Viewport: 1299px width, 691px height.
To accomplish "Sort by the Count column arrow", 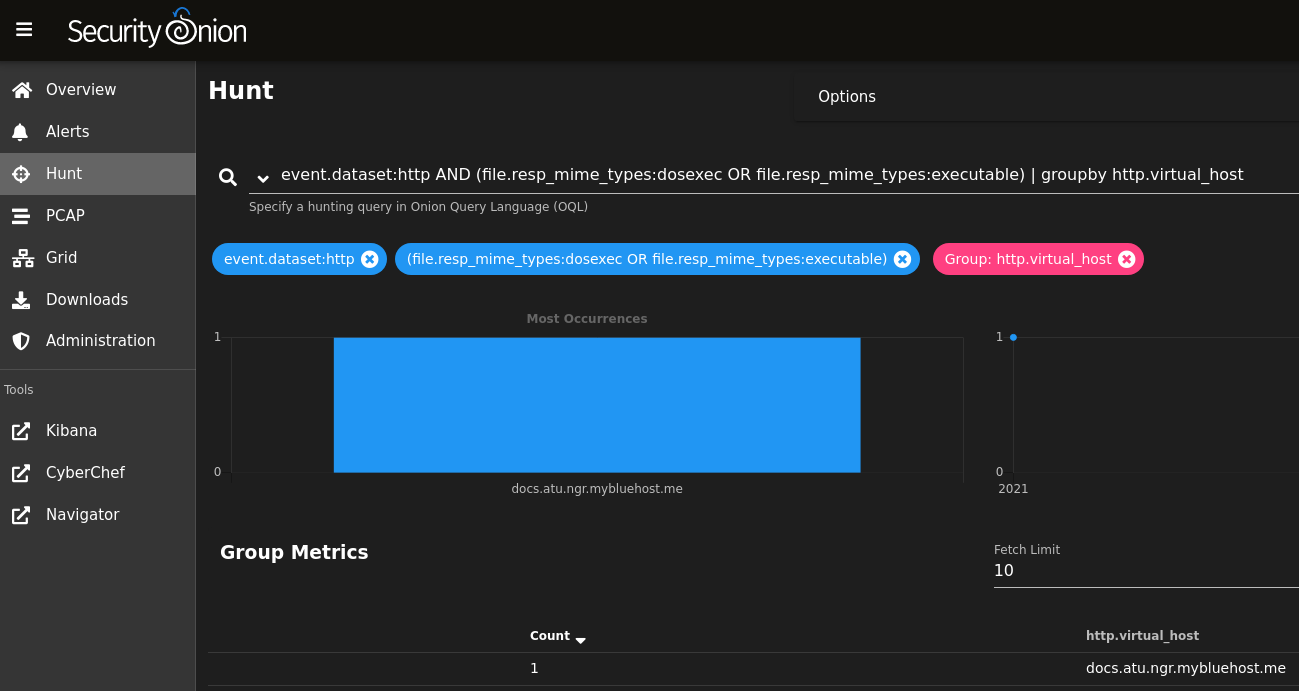I will coord(581,640).
